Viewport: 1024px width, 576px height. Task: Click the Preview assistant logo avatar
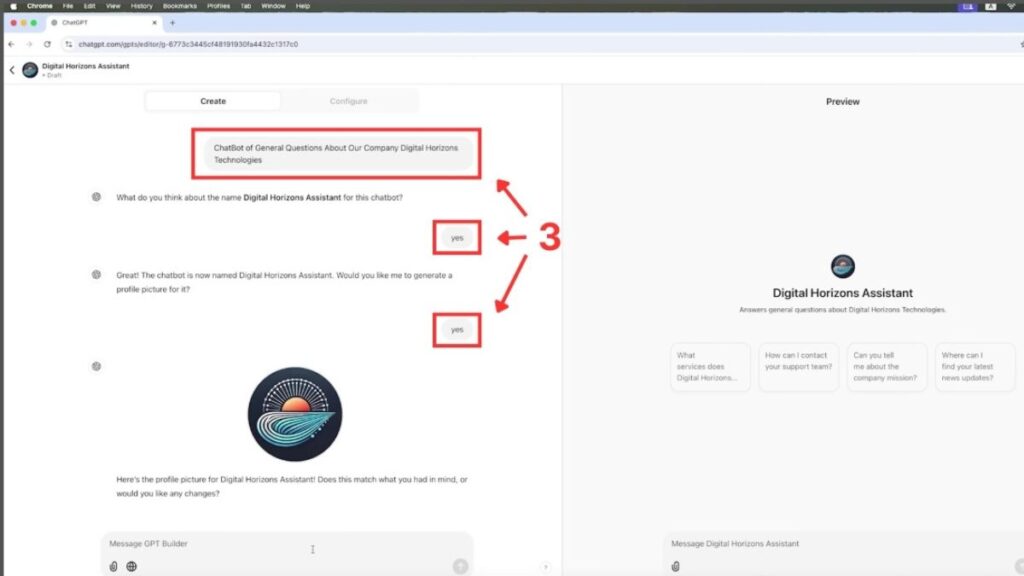[x=842, y=266]
